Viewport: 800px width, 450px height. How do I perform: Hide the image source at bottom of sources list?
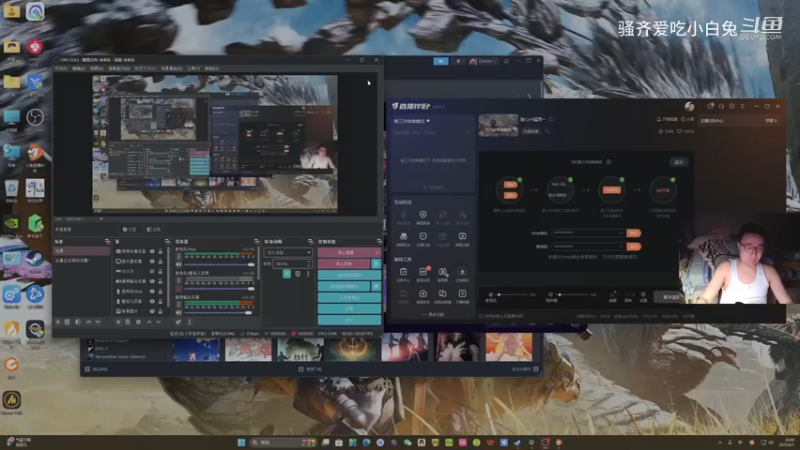152,311
